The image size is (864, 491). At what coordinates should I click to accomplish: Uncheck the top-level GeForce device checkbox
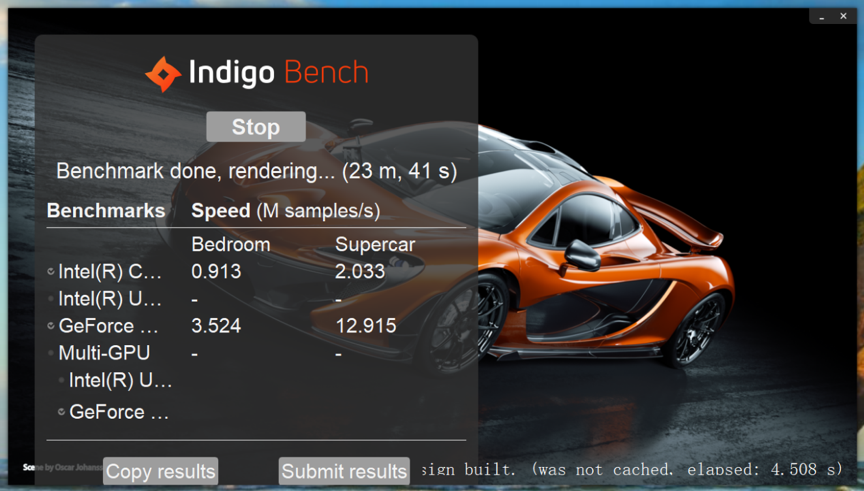pyautogui.click(x=51, y=326)
